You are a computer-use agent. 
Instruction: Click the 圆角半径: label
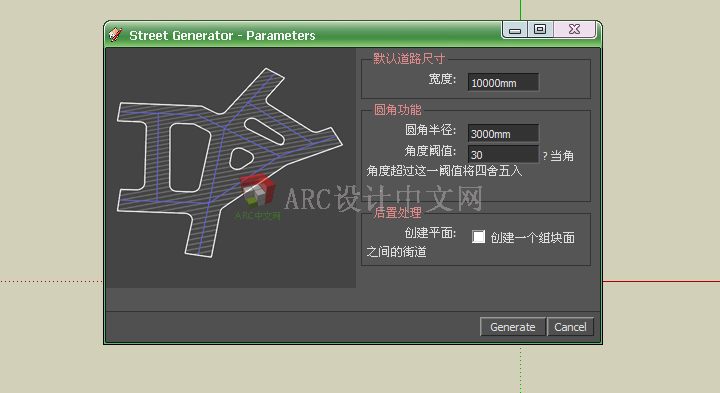pyautogui.click(x=430, y=130)
